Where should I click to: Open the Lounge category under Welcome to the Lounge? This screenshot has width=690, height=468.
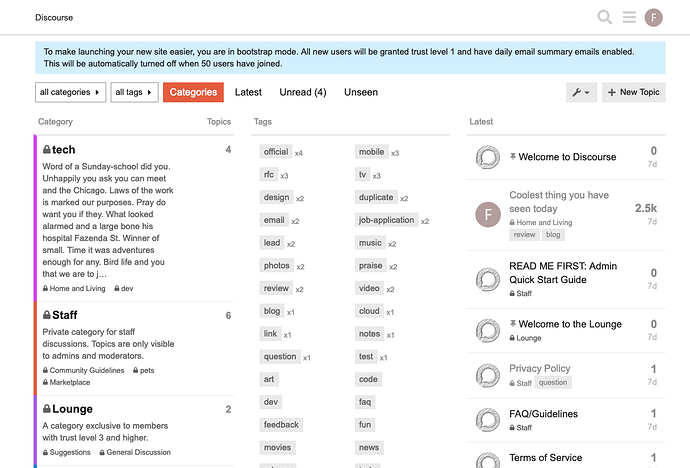click(525, 338)
